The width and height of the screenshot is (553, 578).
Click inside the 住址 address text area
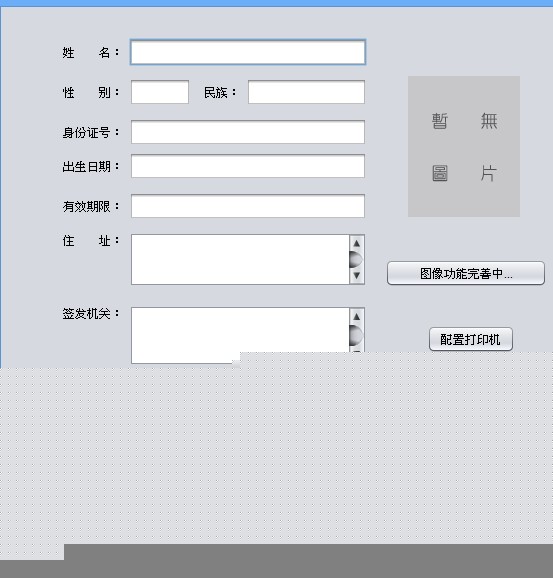point(240,259)
